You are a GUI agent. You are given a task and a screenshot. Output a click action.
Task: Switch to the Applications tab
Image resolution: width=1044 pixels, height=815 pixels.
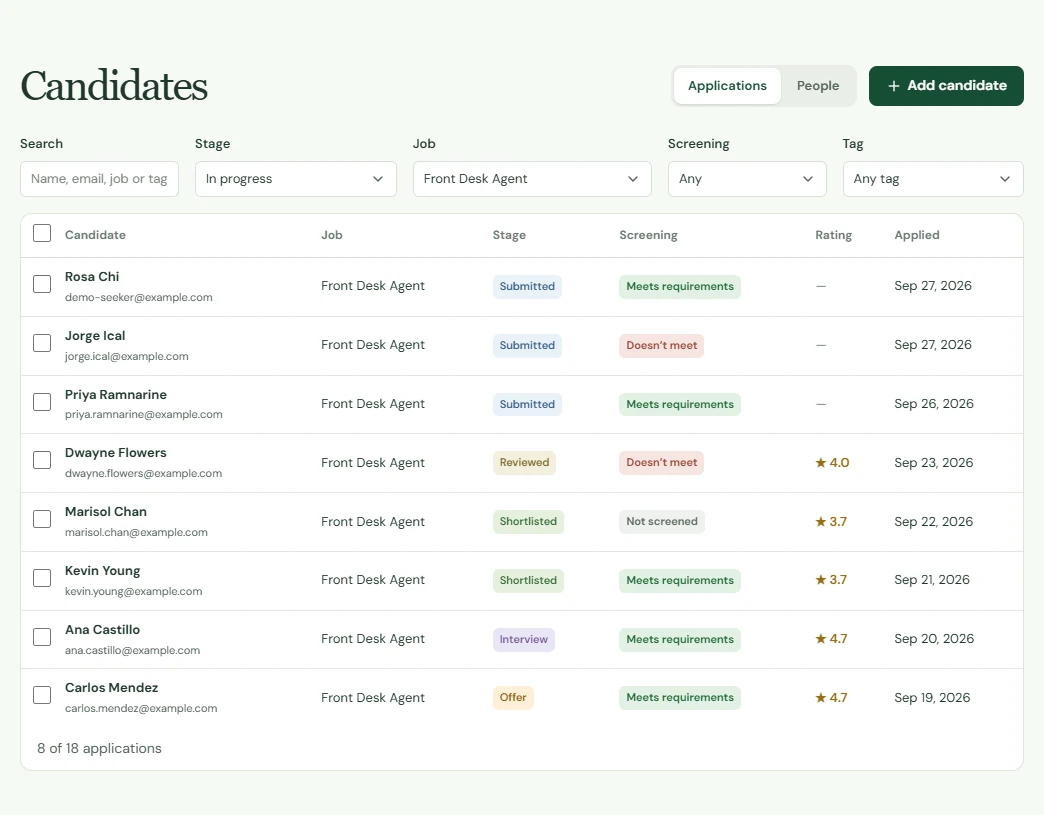point(727,86)
